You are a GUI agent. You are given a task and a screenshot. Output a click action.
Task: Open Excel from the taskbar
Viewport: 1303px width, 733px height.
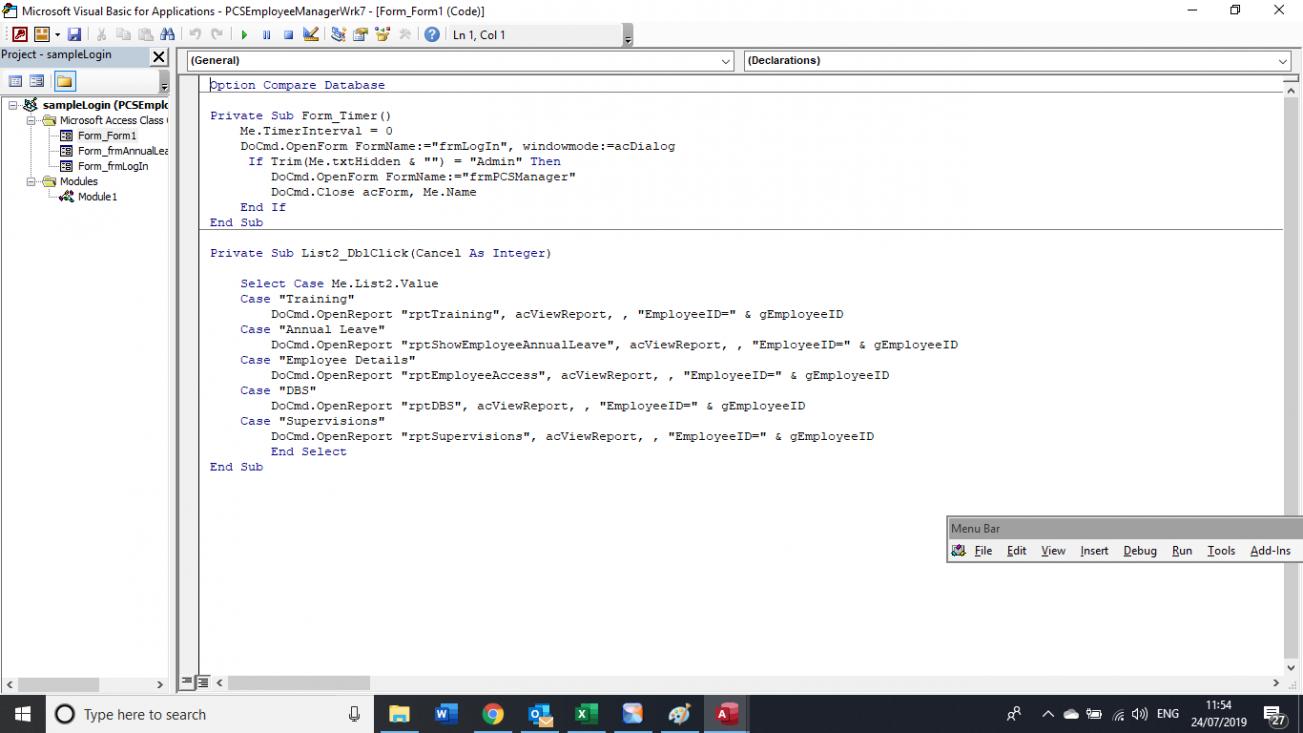(x=586, y=714)
